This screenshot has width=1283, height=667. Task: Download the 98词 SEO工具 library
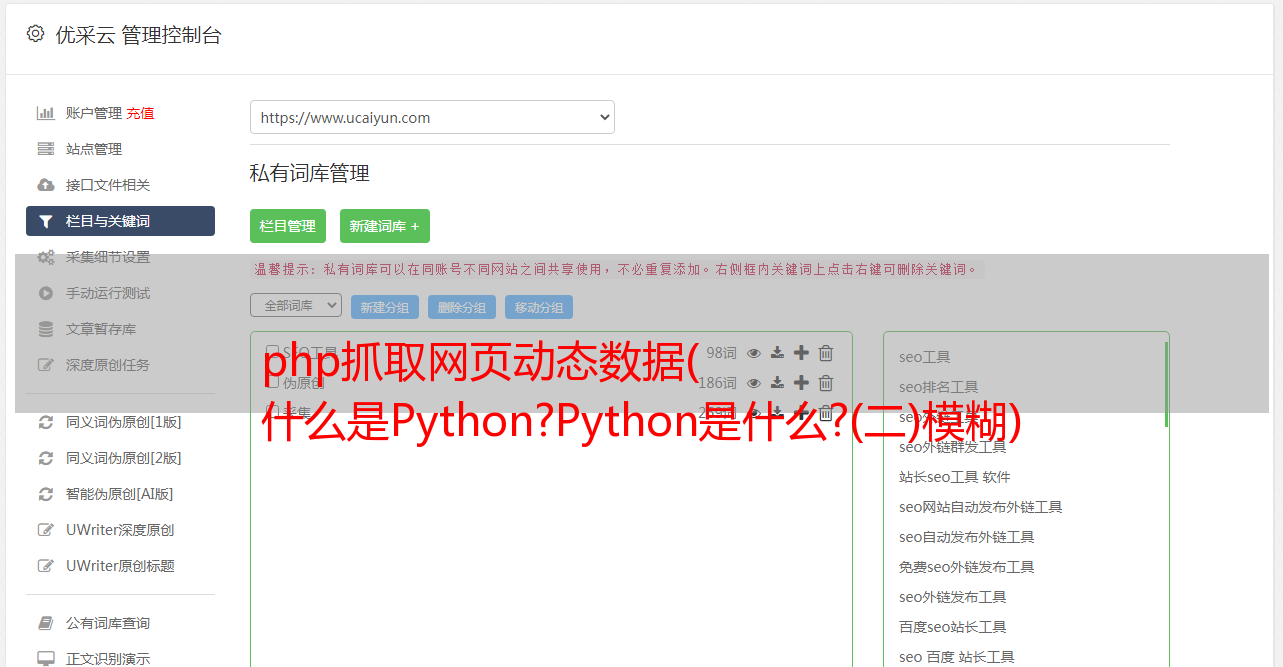coord(777,353)
